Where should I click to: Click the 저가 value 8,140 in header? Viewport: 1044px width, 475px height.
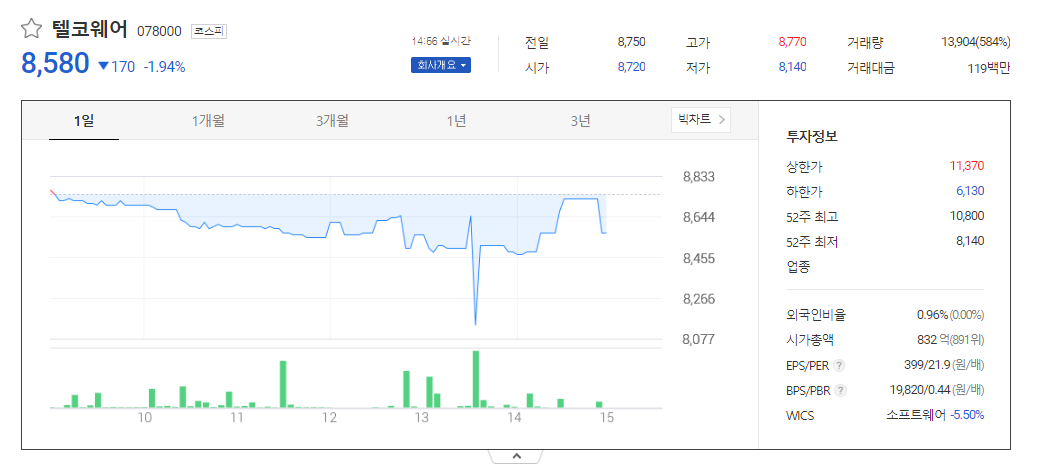792,67
